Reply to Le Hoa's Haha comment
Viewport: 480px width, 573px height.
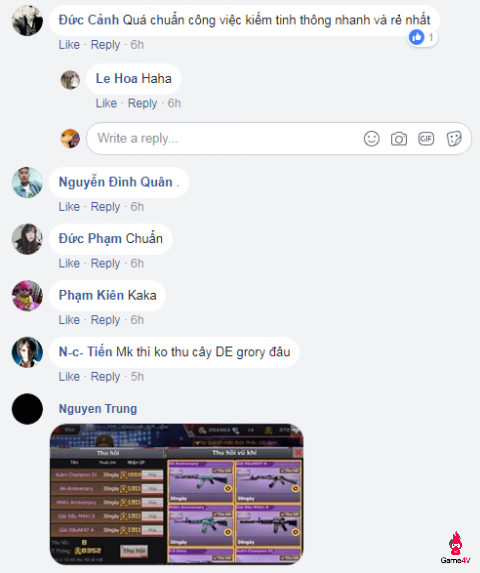142,103
